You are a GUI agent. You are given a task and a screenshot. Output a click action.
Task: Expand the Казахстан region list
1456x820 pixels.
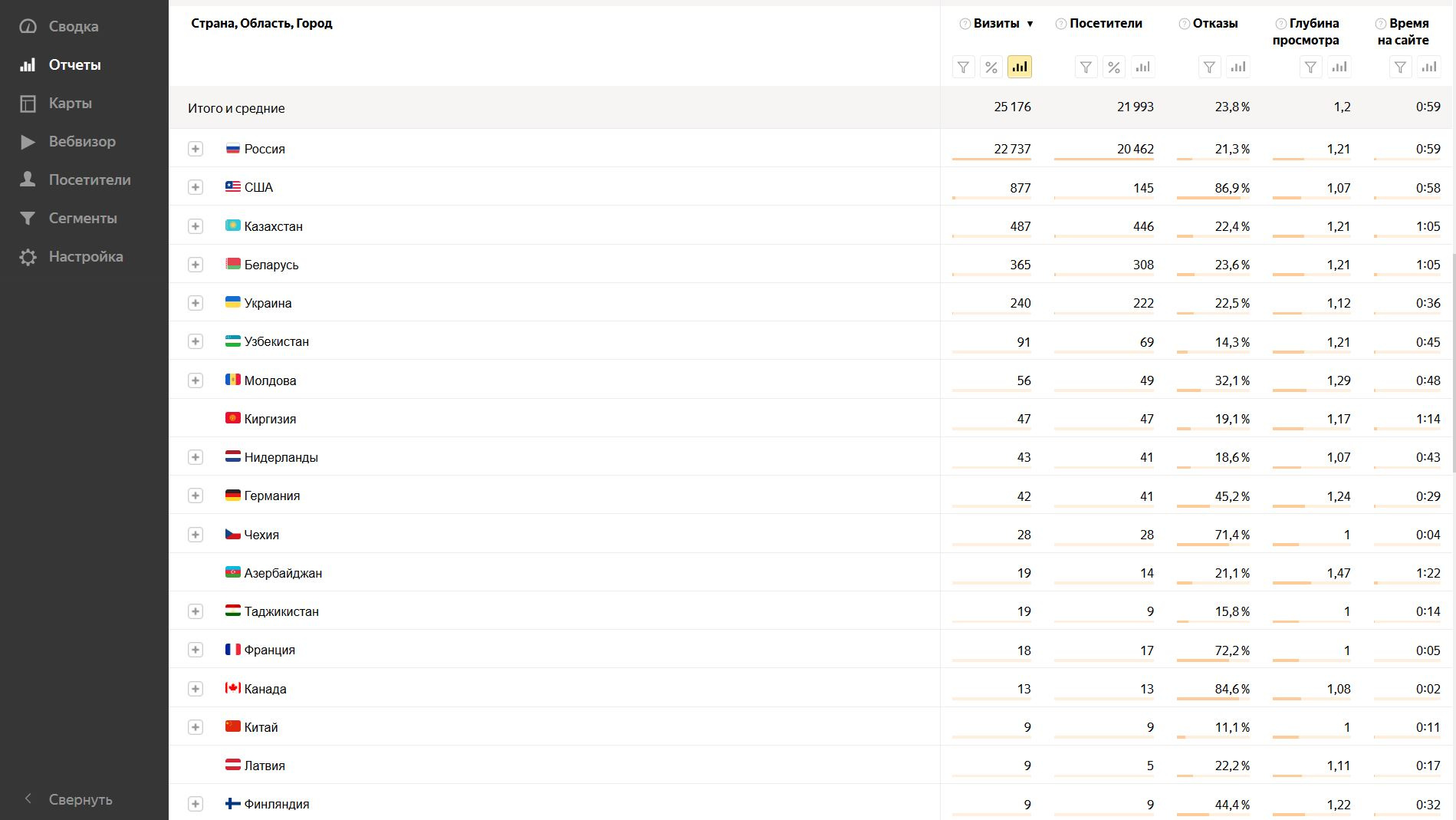(196, 226)
